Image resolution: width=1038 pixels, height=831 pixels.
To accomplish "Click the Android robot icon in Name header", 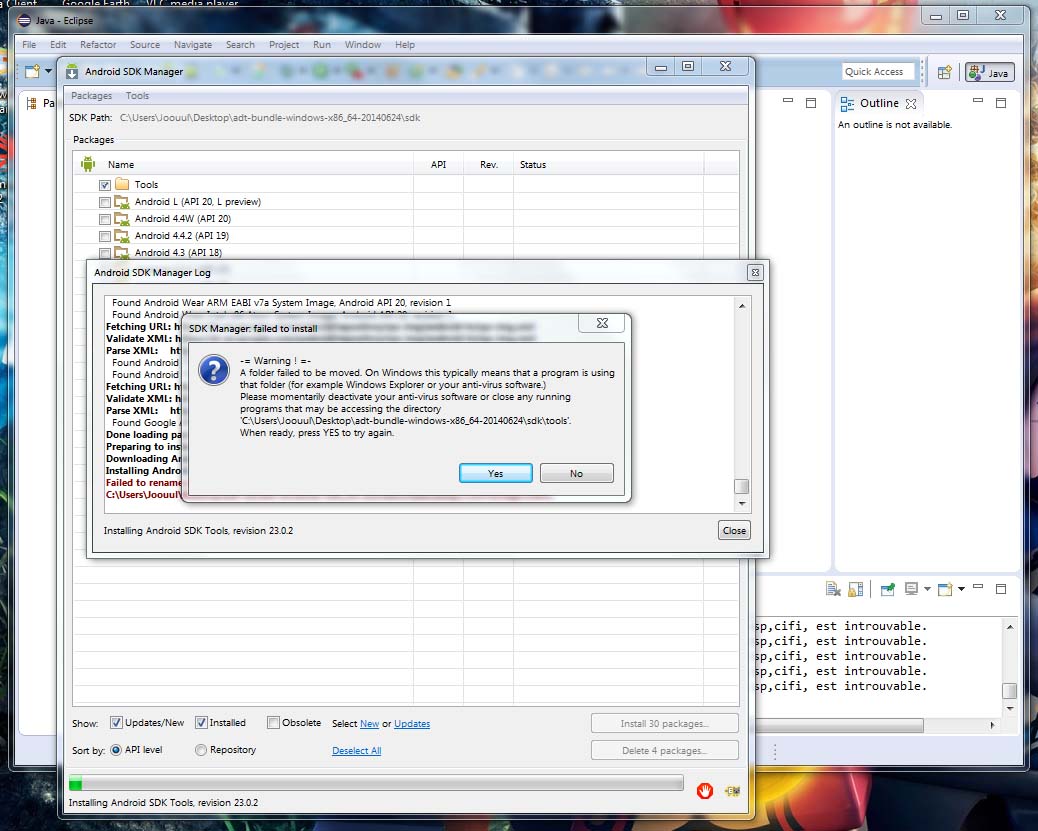I will click(x=88, y=164).
